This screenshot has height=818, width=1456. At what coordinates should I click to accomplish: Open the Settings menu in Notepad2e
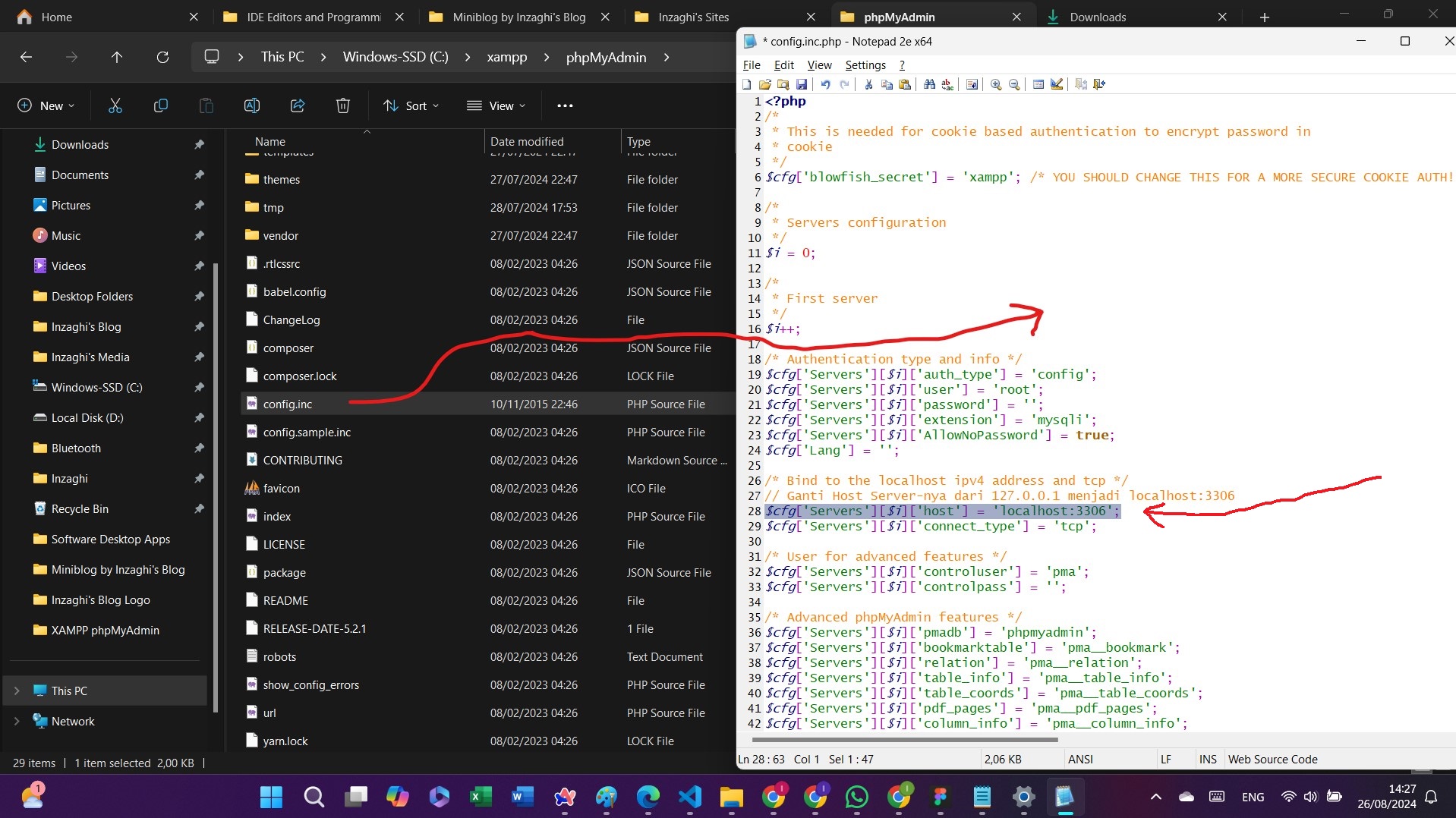click(865, 65)
